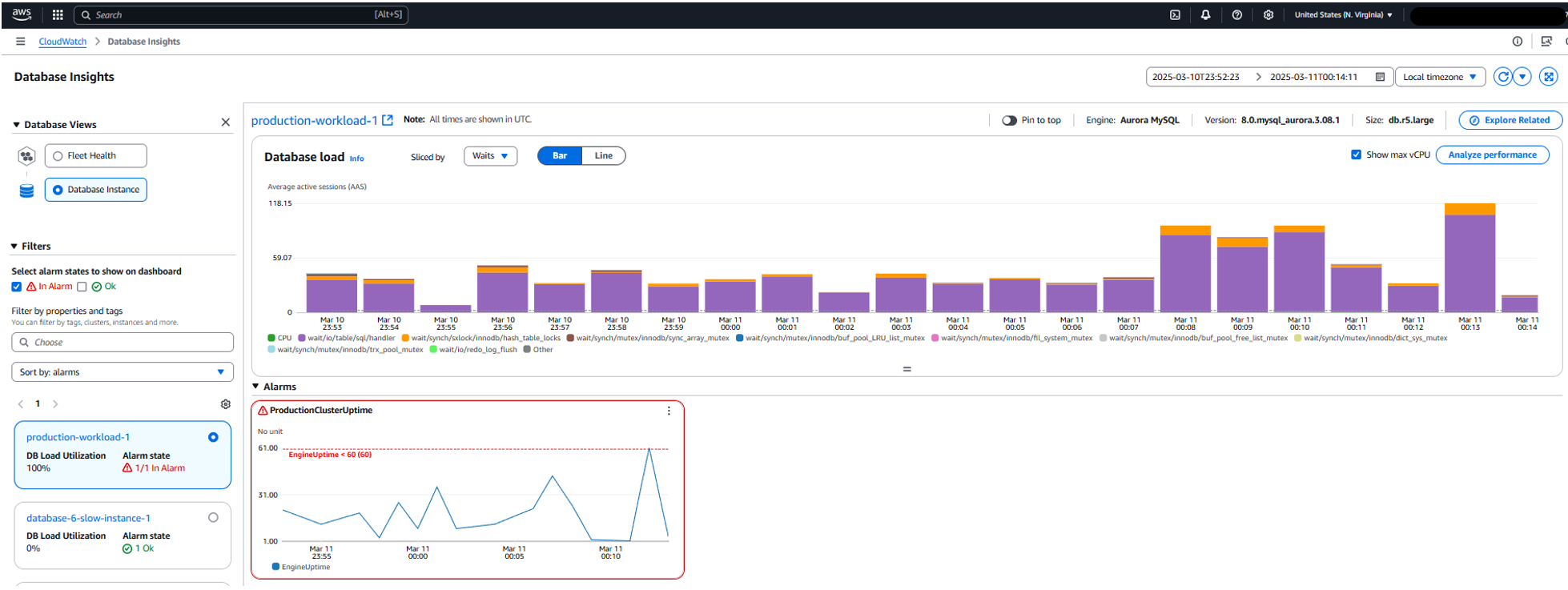This screenshot has width=1568, height=590.
Task: Open console settings gear in top bar
Action: 1268,14
